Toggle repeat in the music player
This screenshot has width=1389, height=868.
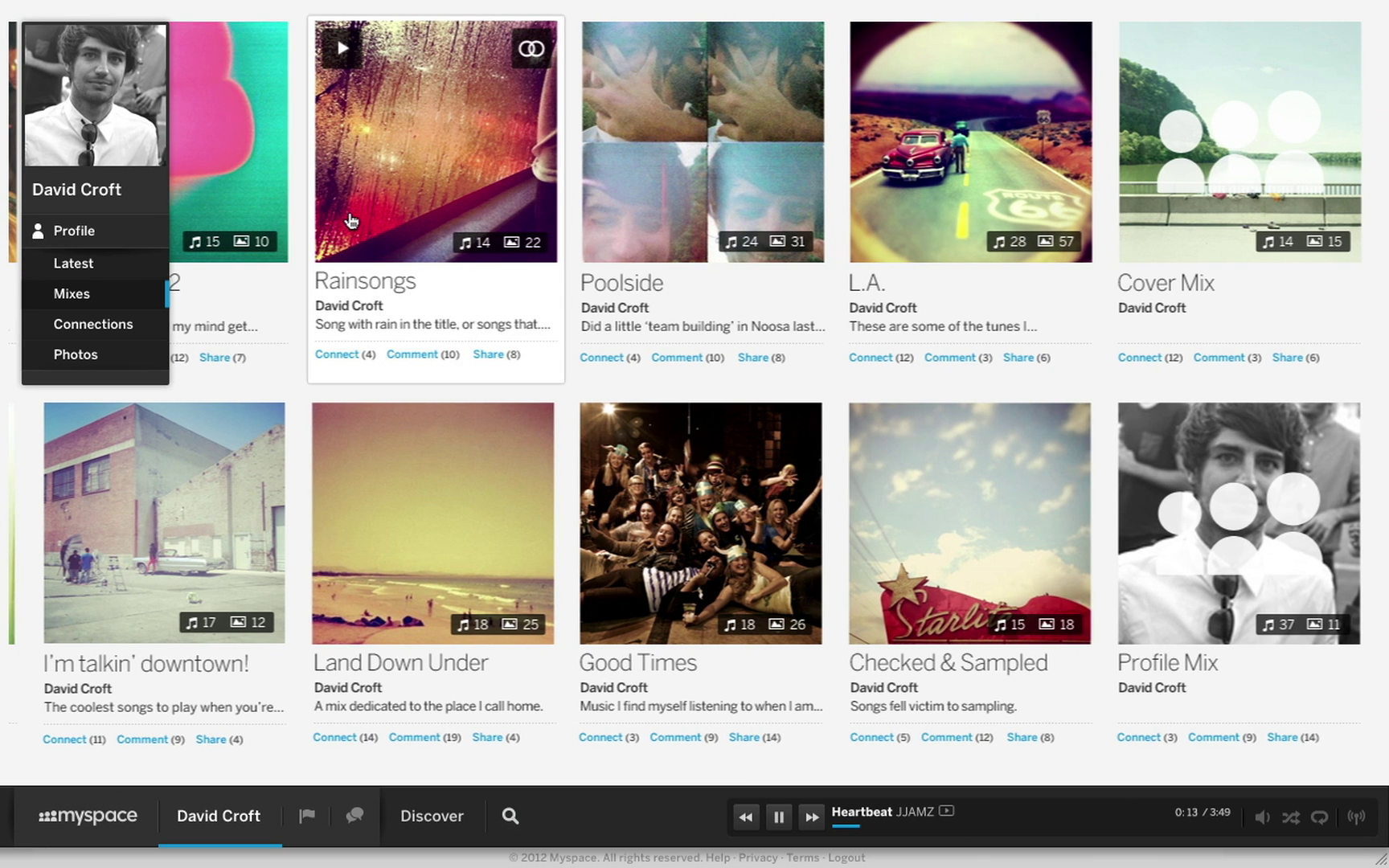tap(1319, 817)
